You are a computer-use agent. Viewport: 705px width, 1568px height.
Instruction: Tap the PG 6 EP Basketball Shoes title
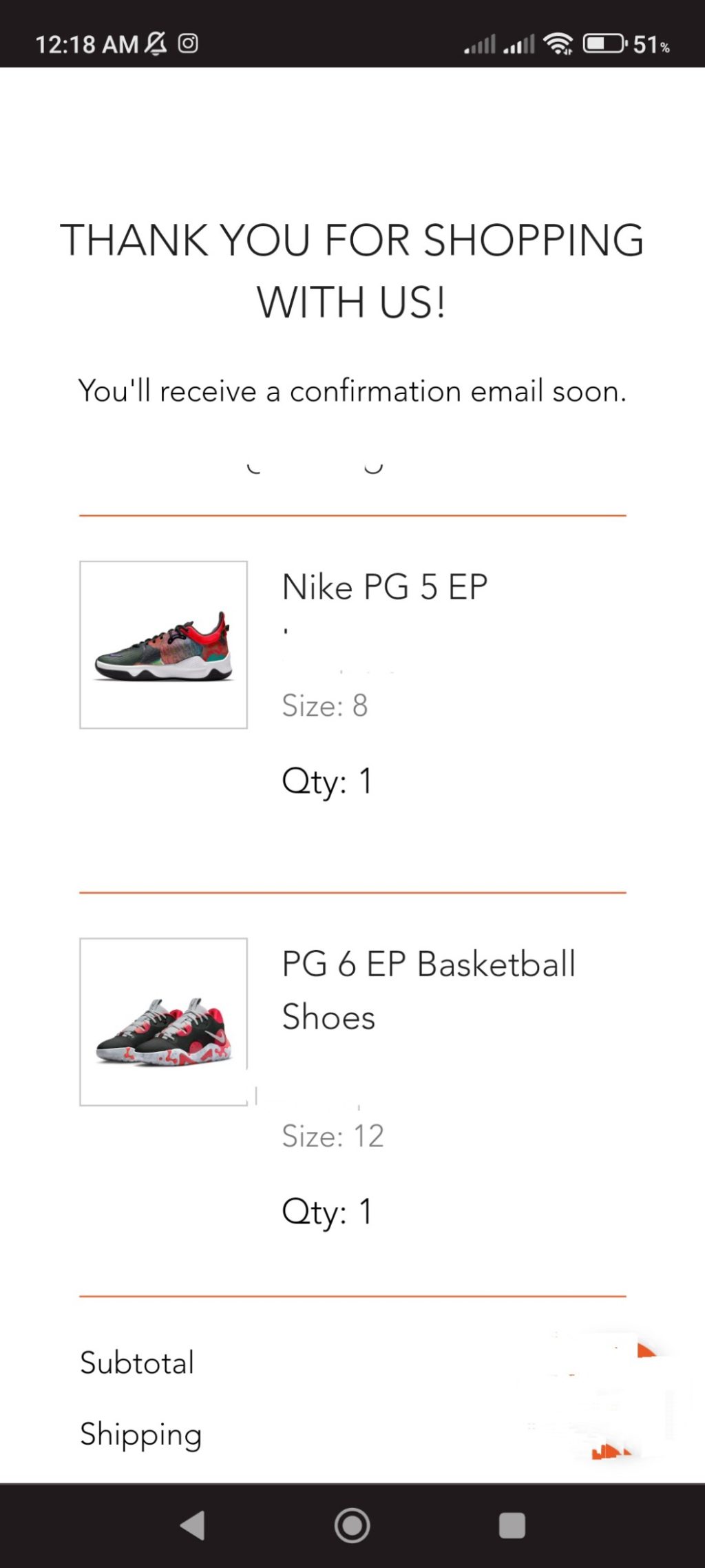point(428,990)
